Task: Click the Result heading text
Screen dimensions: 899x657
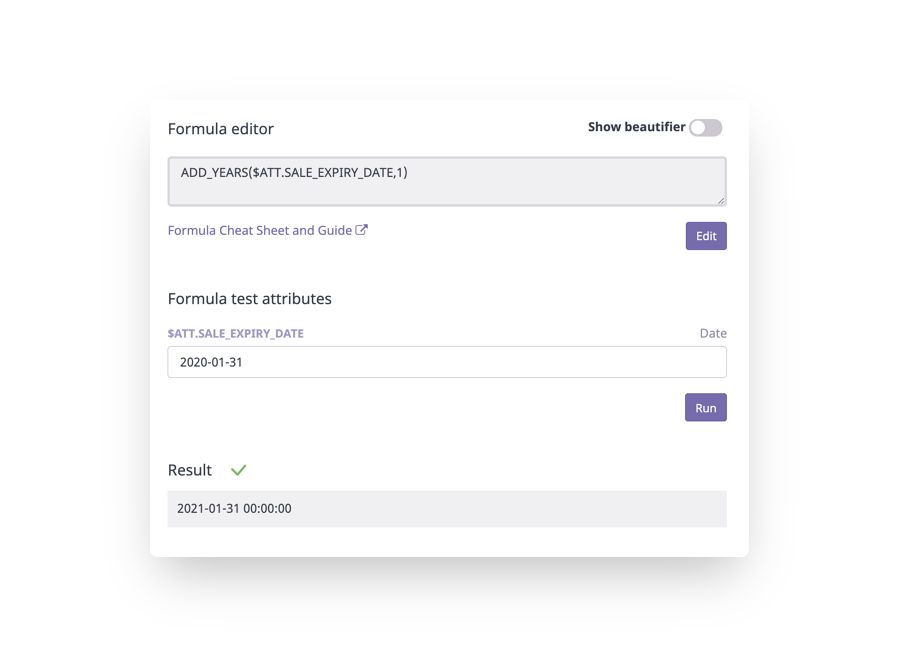Action: coord(190,470)
